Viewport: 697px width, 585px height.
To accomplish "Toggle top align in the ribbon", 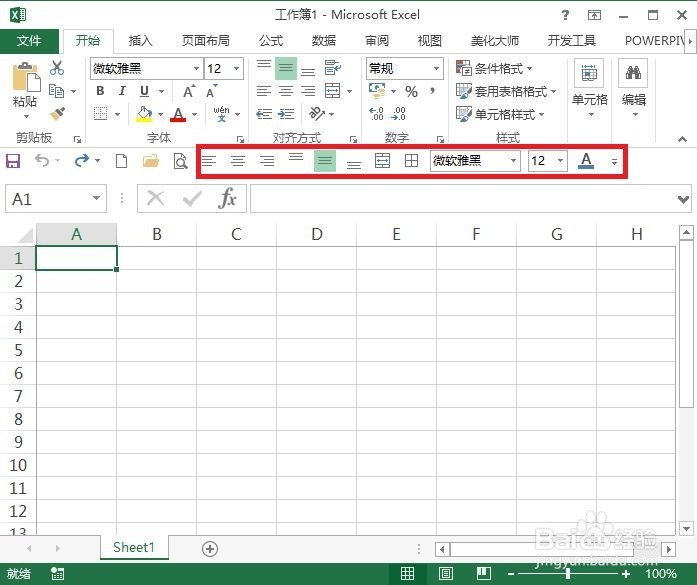I will (x=264, y=65).
